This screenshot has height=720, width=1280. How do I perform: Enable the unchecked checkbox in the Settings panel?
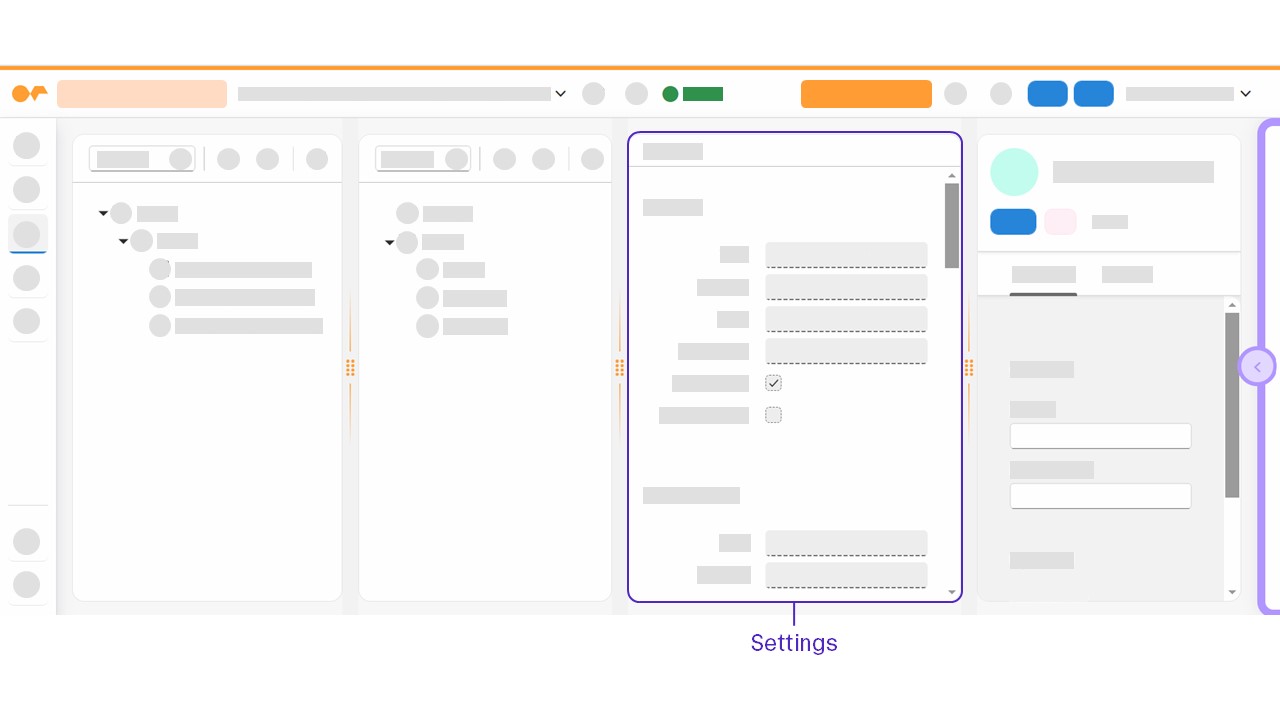773,414
